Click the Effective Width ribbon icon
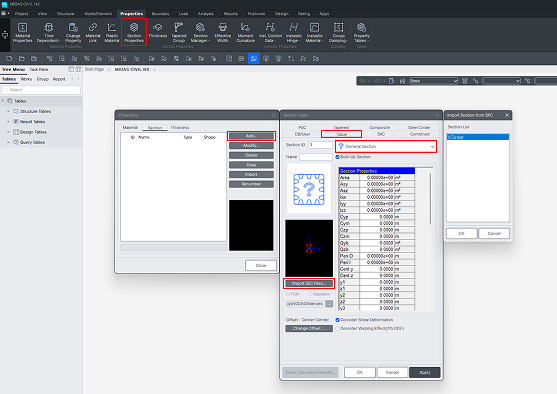This screenshot has width=557, height=394. coord(223,32)
